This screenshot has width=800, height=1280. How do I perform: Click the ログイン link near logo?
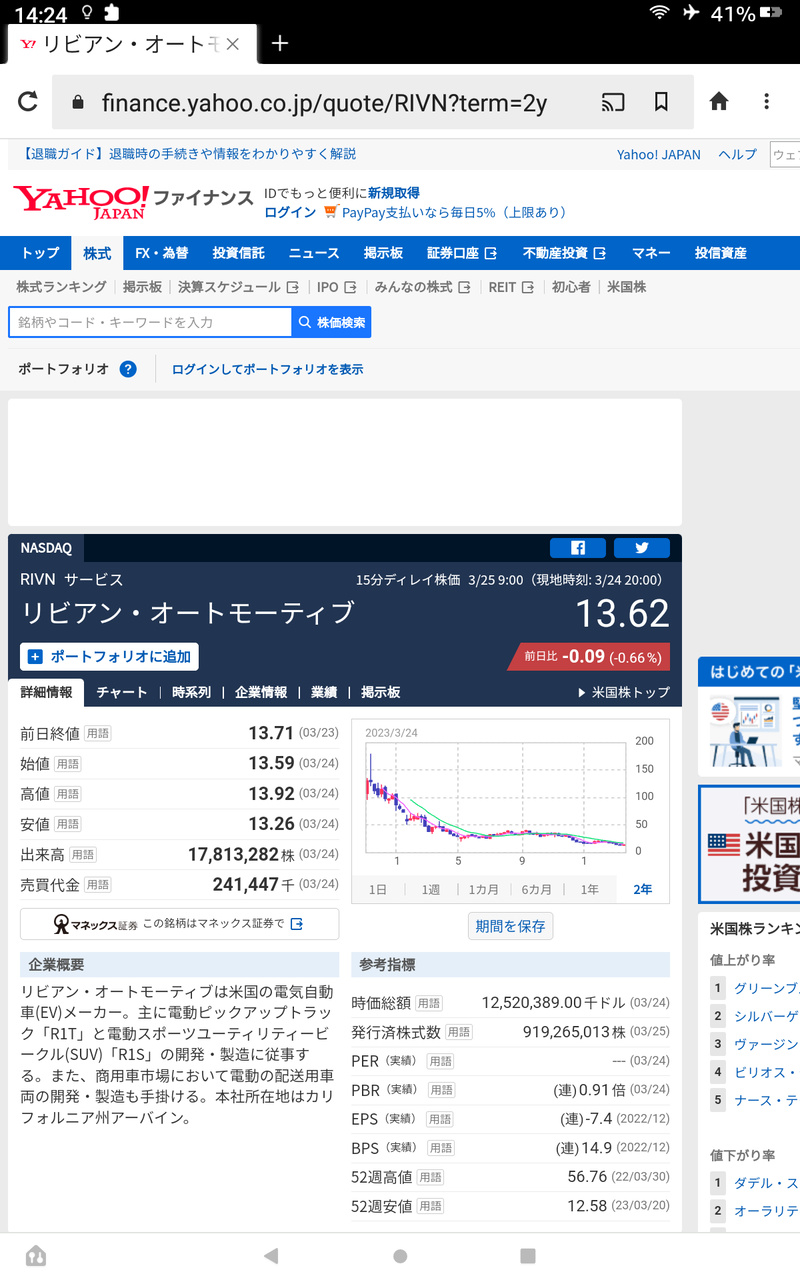click(x=290, y=212)
